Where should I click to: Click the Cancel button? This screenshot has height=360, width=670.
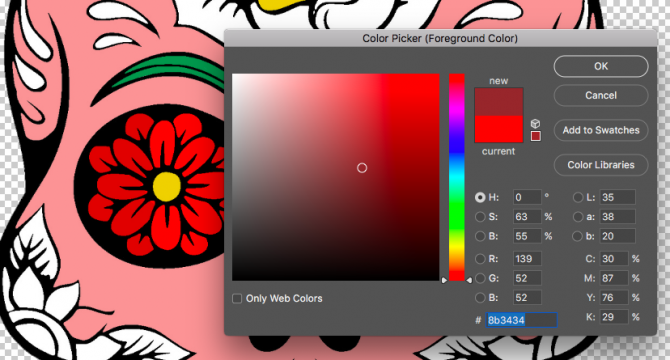[601, 95]
